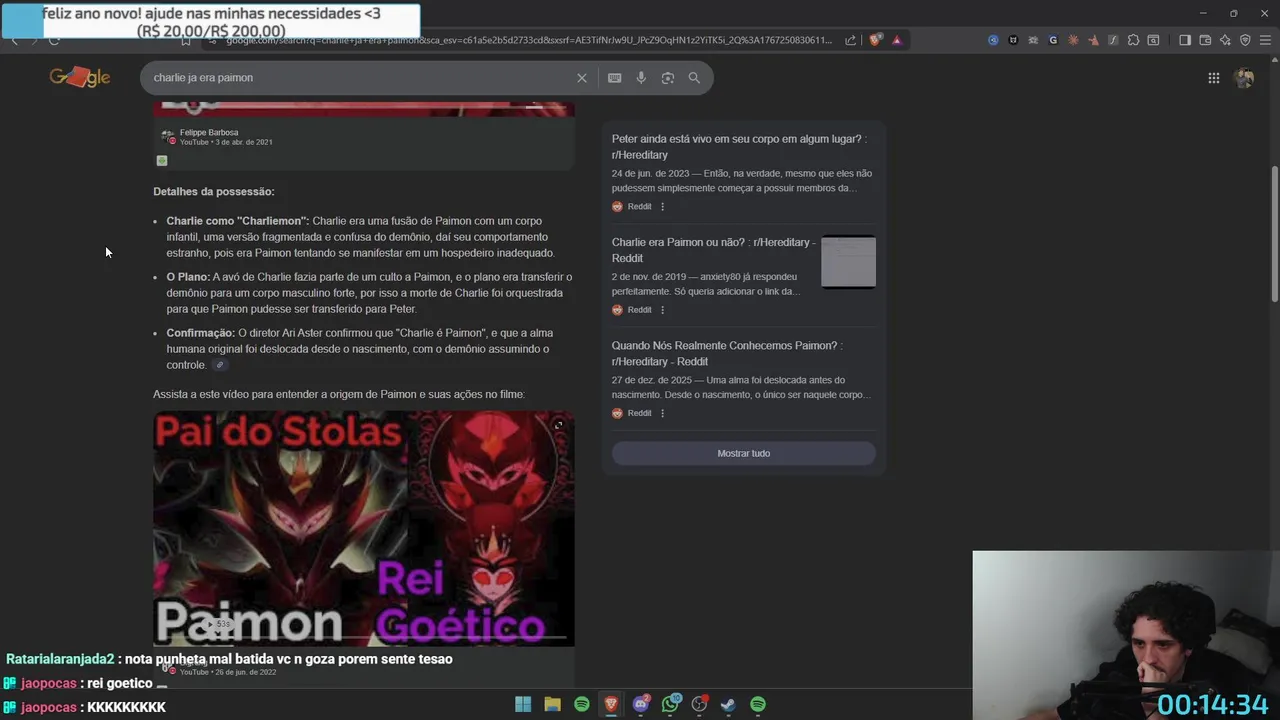Click the 'Felippe Barbosa' video channel name
Viewport: 1280px width, 720px height.
209,132
